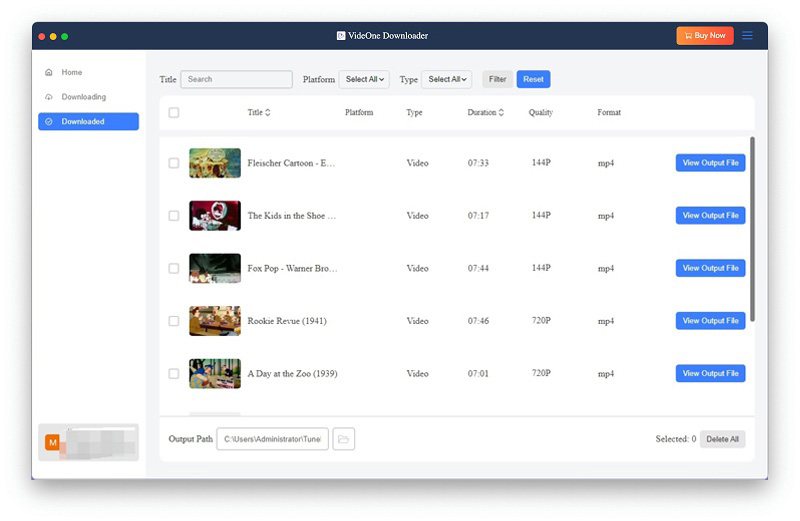Go to the Downloading section

pos(83,97)
